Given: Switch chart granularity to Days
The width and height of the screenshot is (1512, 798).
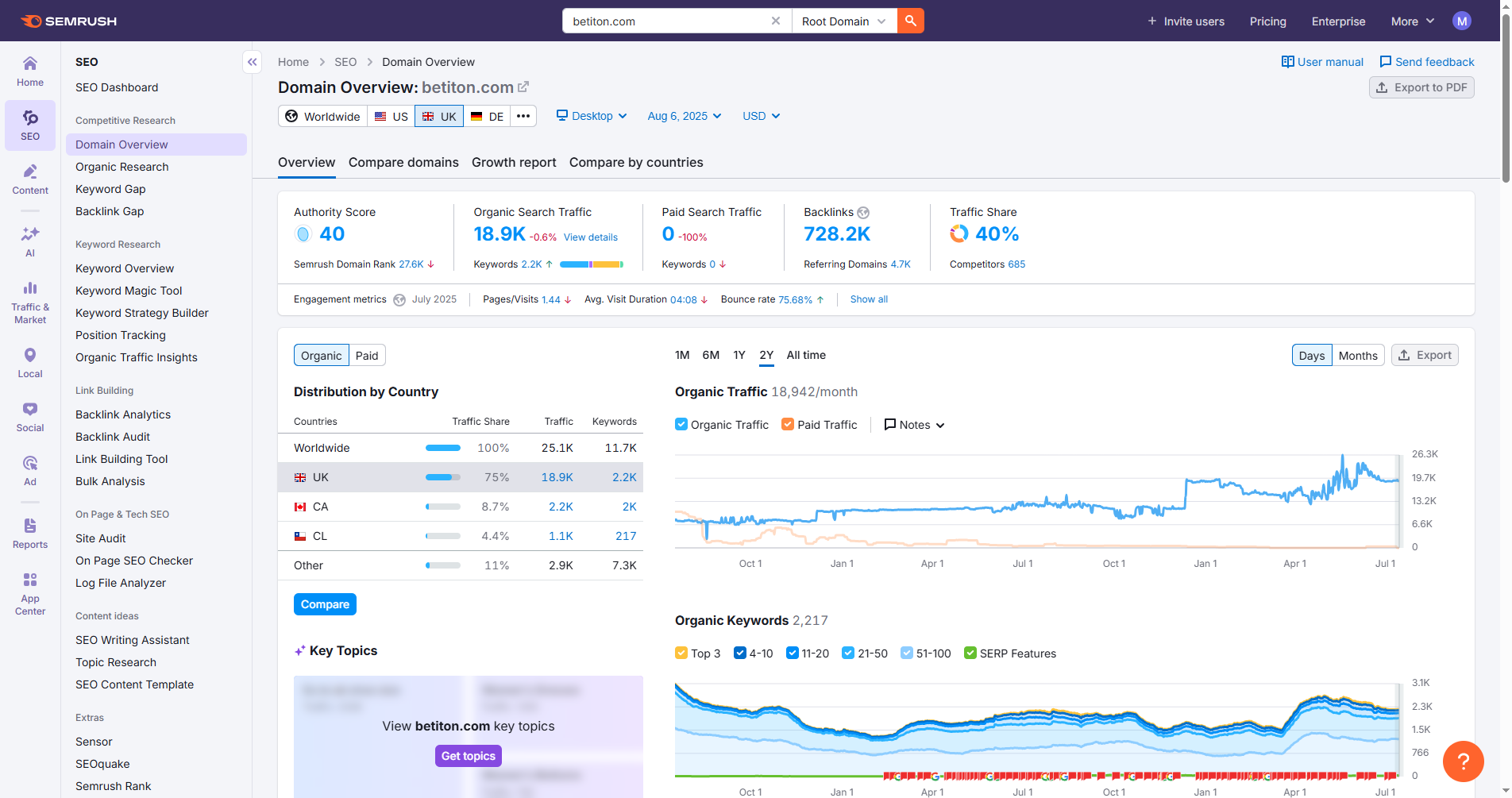Looking at the screenshot, I should coord(1312,355).
